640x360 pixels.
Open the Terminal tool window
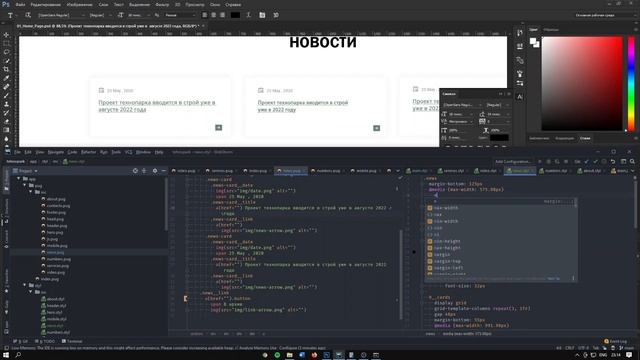pyautogui.click(x=72, y=341)
